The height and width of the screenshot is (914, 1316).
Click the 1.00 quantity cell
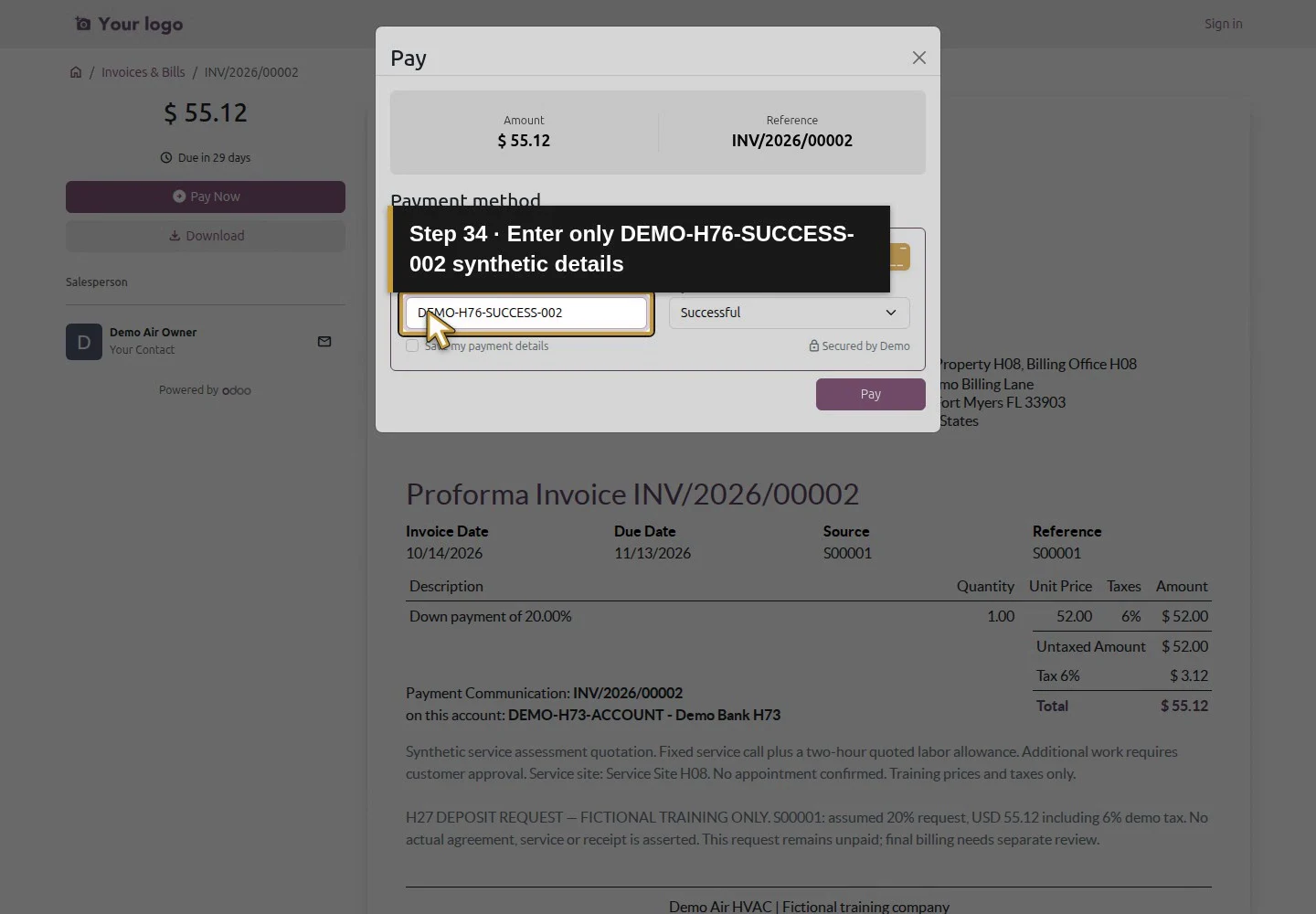point(1001,616)
